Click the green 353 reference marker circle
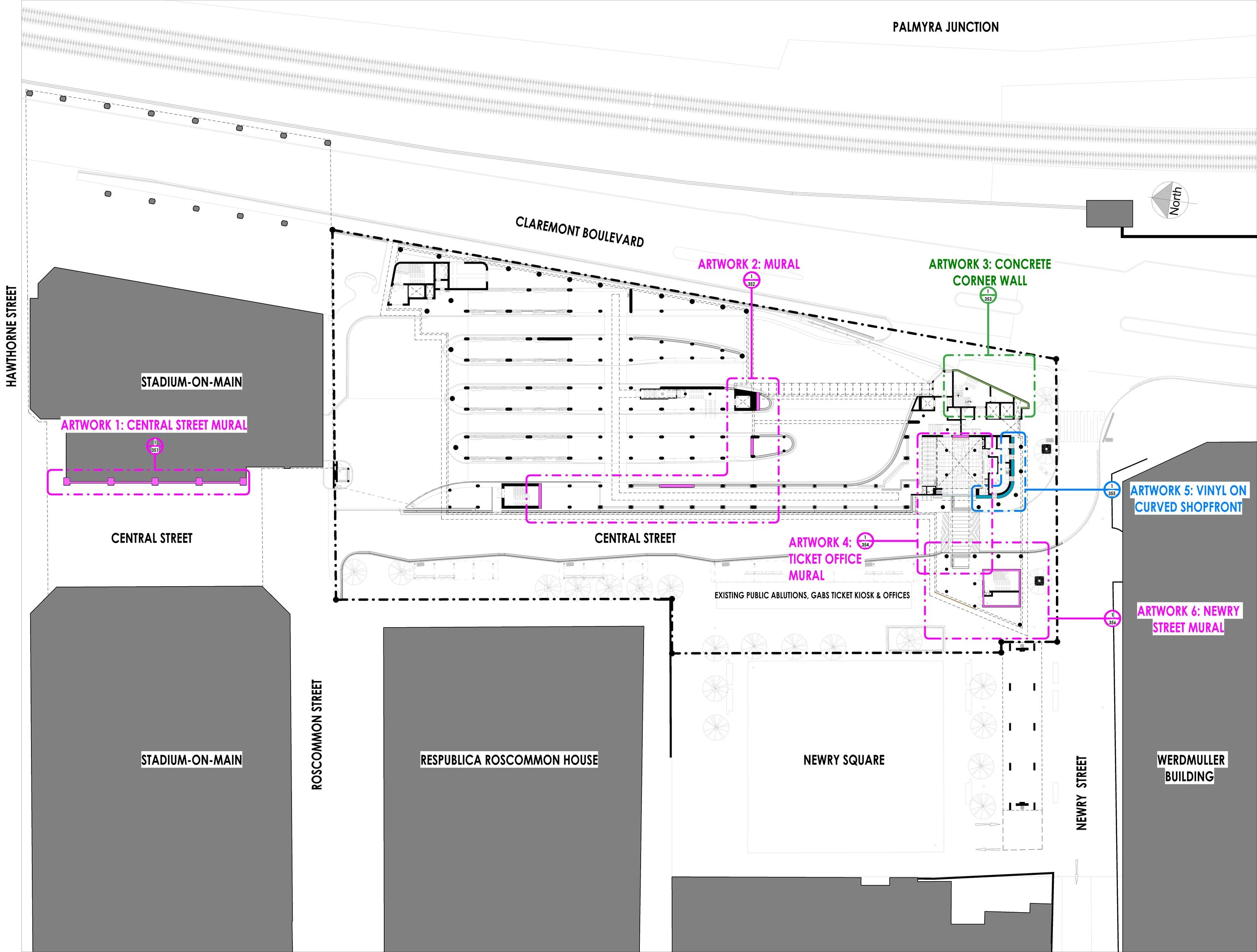This screenshot has height=952, width=1257. click(988, 295)
